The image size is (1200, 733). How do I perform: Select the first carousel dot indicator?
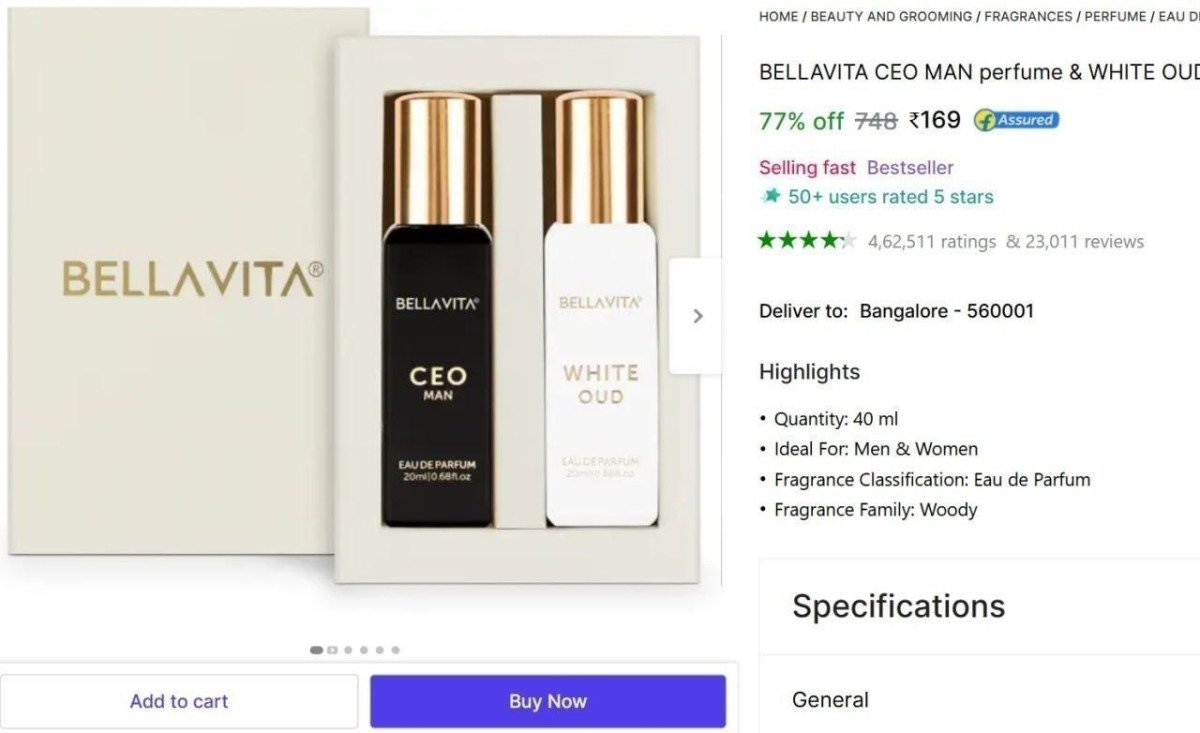click(x=315, y=649)
